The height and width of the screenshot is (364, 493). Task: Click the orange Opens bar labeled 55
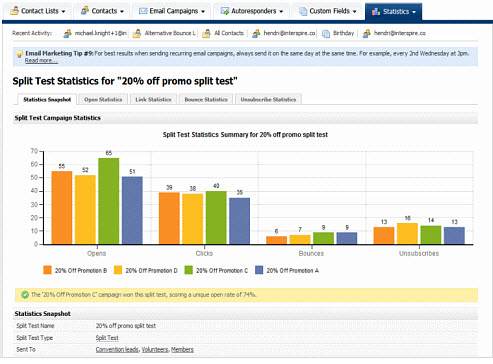(x=62, y=208)
